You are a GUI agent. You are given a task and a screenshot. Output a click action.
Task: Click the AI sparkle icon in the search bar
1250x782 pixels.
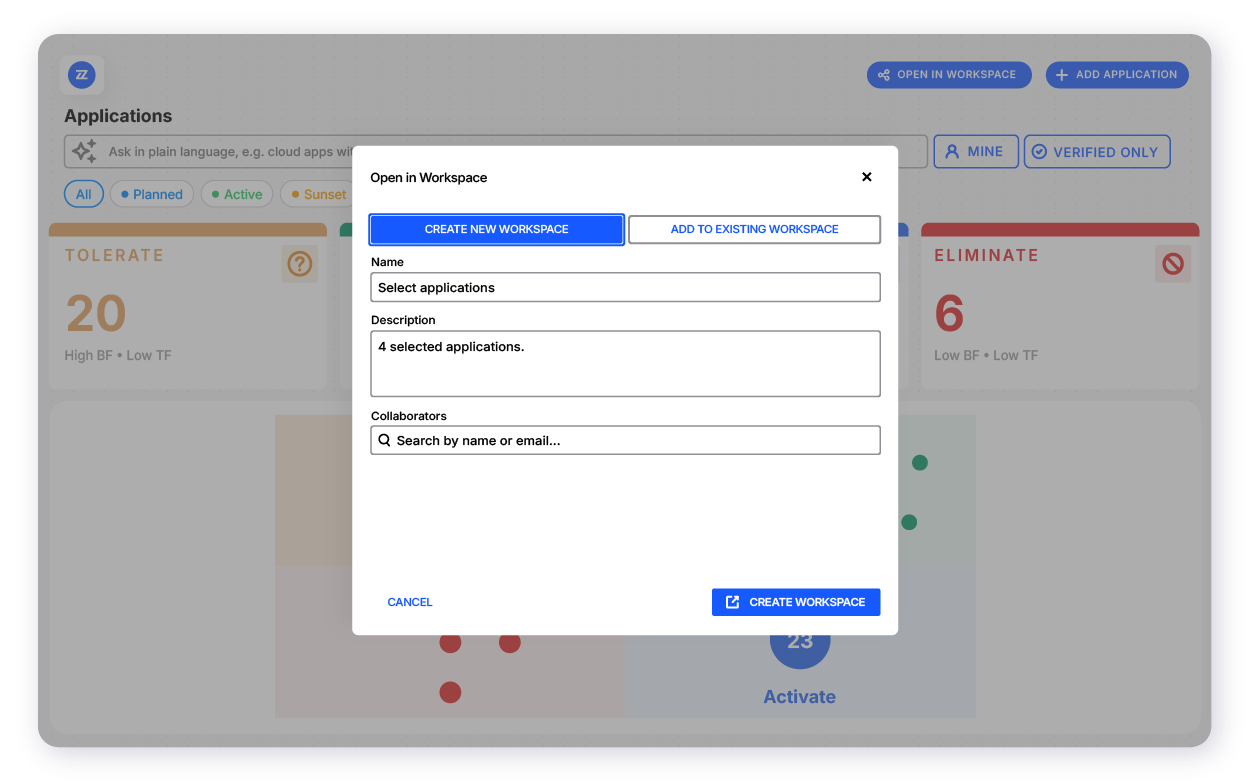pyautogui.click(x=85, y=152)
